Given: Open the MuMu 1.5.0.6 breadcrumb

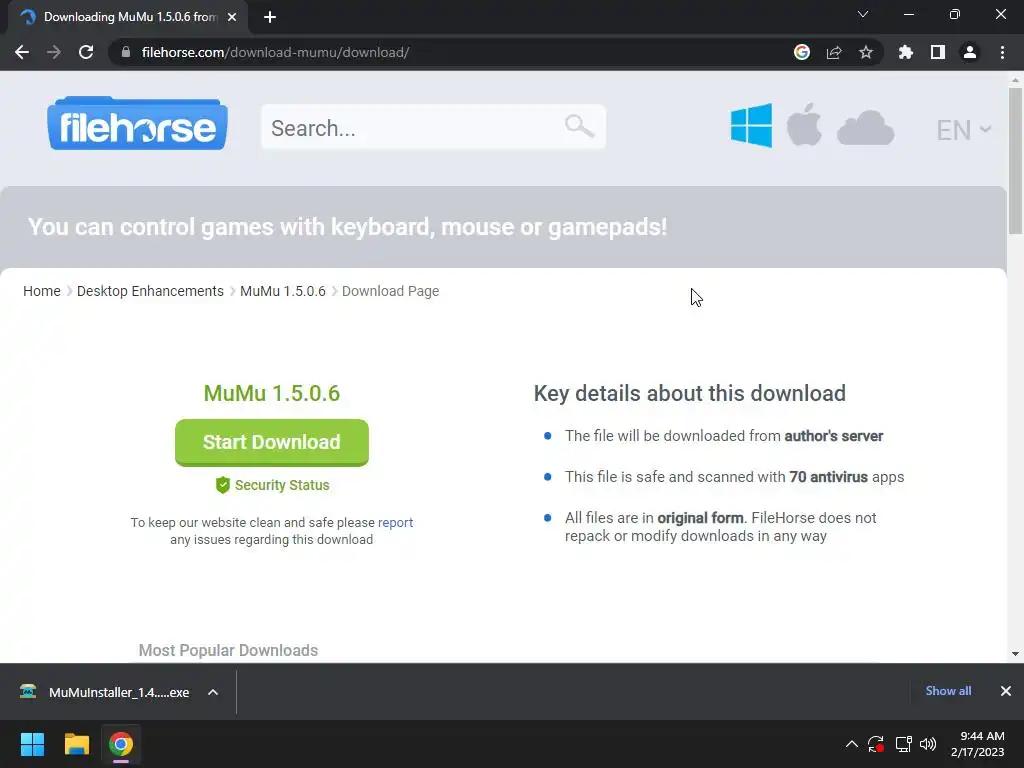Looking at the screenshot, I should point(283,291).
